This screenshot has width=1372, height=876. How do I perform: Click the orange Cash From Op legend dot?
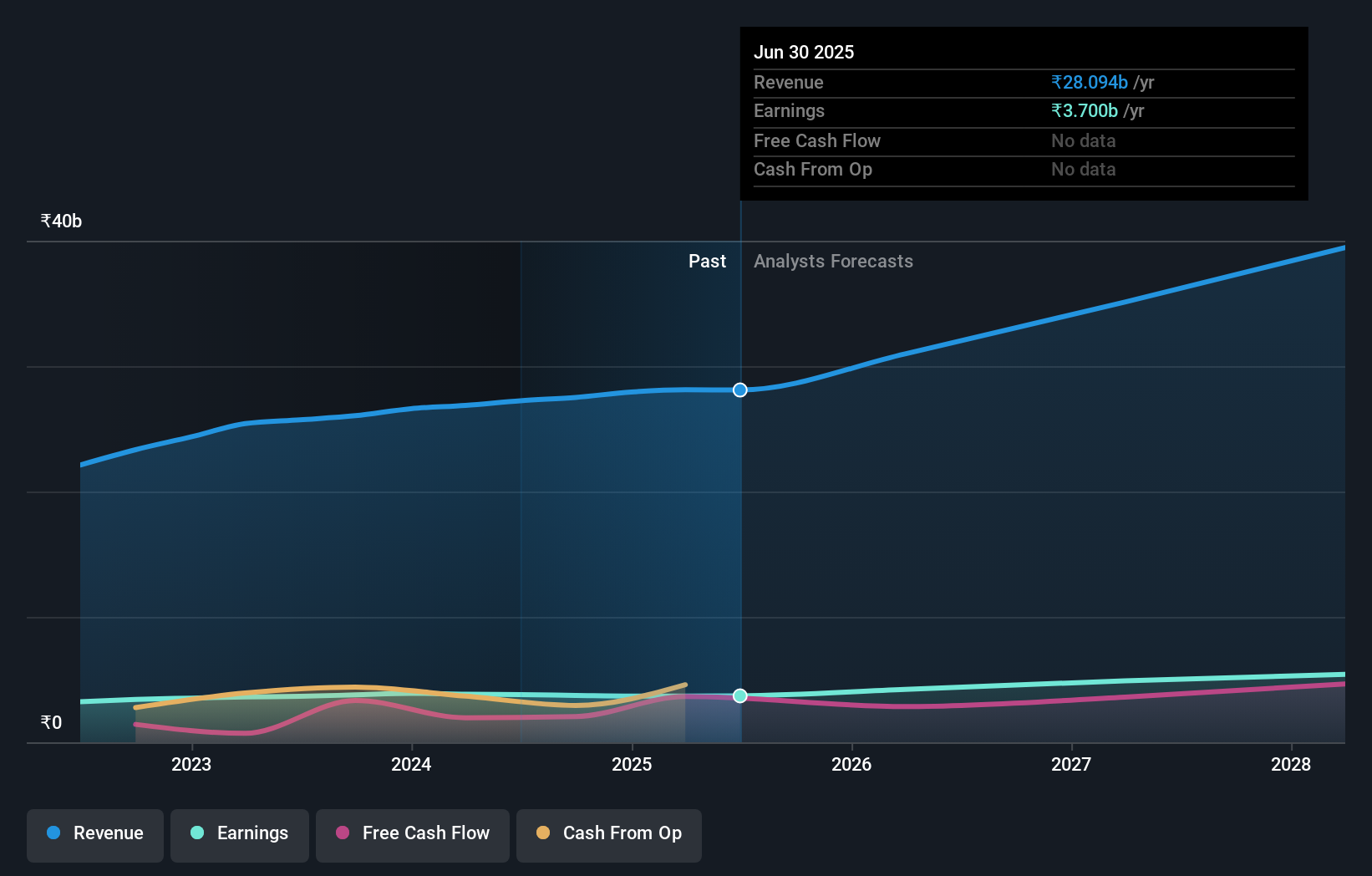[543, 833]
